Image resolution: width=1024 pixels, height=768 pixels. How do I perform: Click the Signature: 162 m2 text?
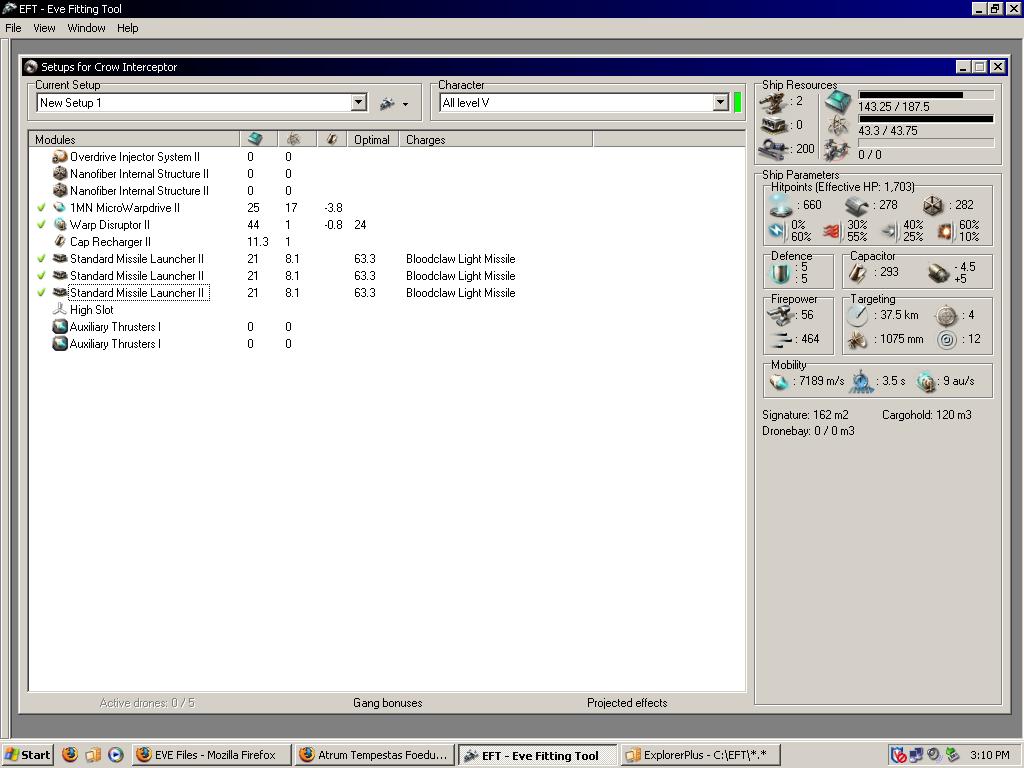click(805, 415)
